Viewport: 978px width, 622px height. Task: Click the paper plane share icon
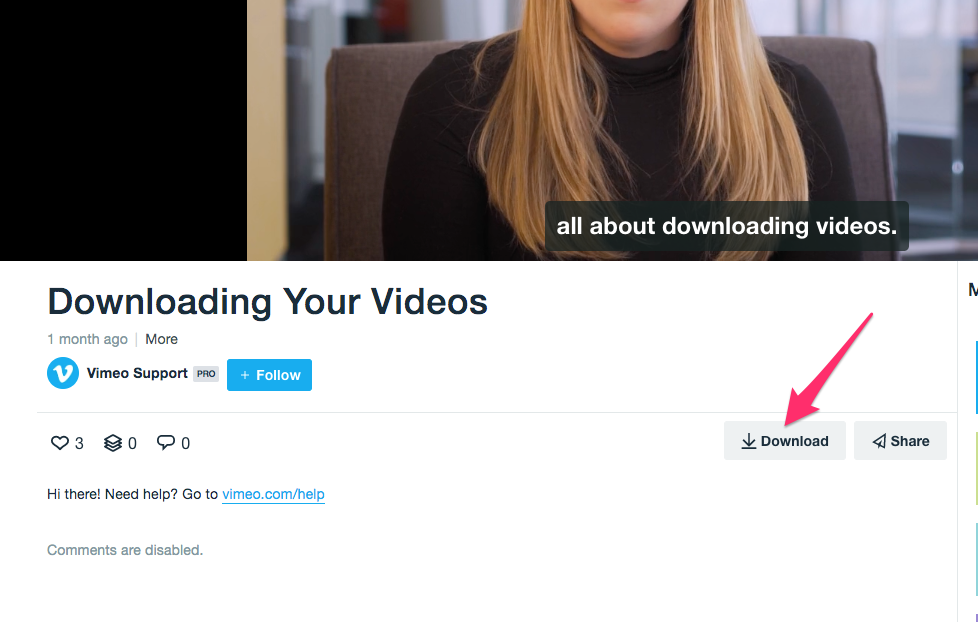tap(879, 441)
